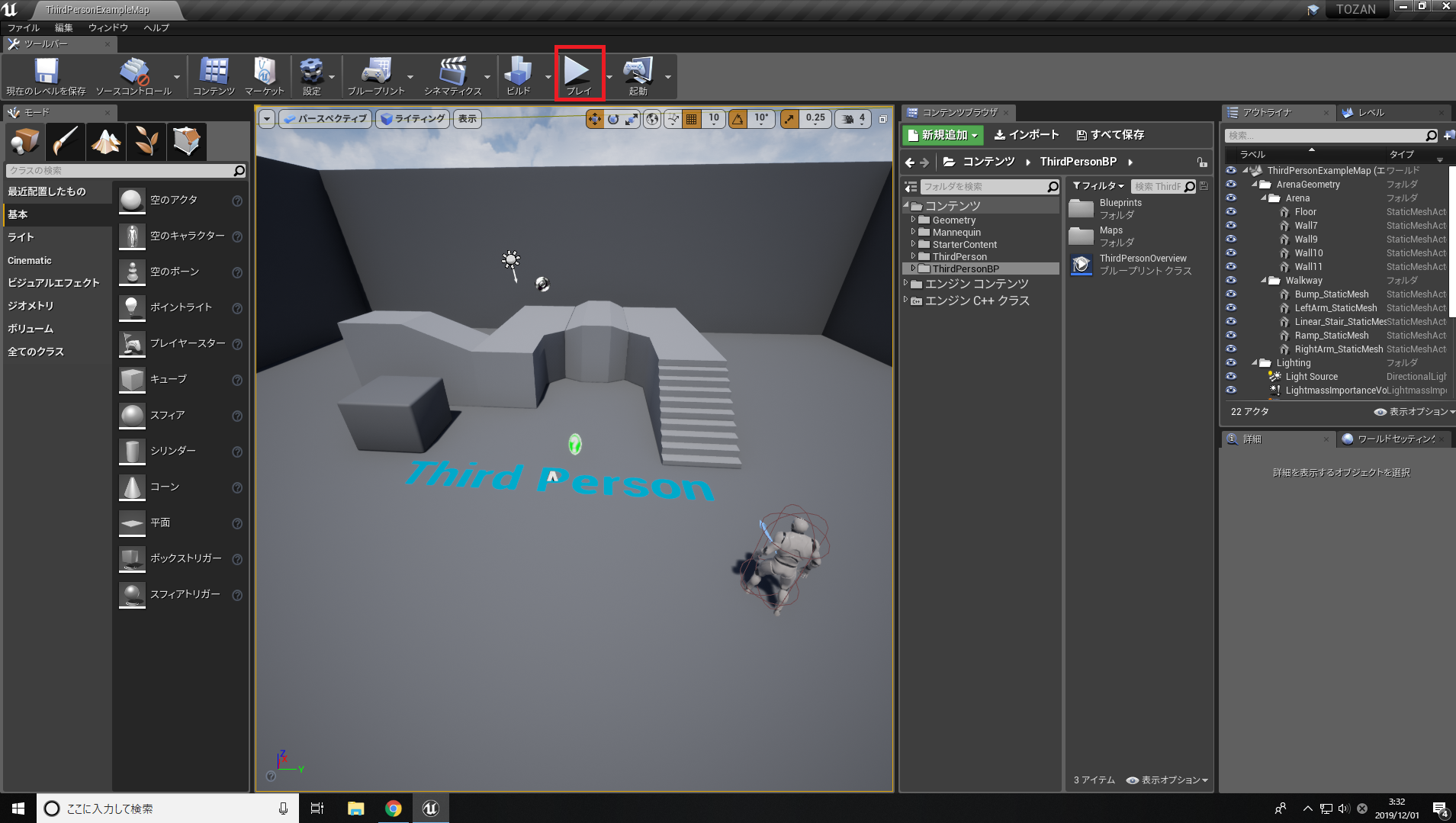Open the Perspective (パースペクティブ) view dropdown
Screen dimensions: 1456x823
(x=326, y=119)
